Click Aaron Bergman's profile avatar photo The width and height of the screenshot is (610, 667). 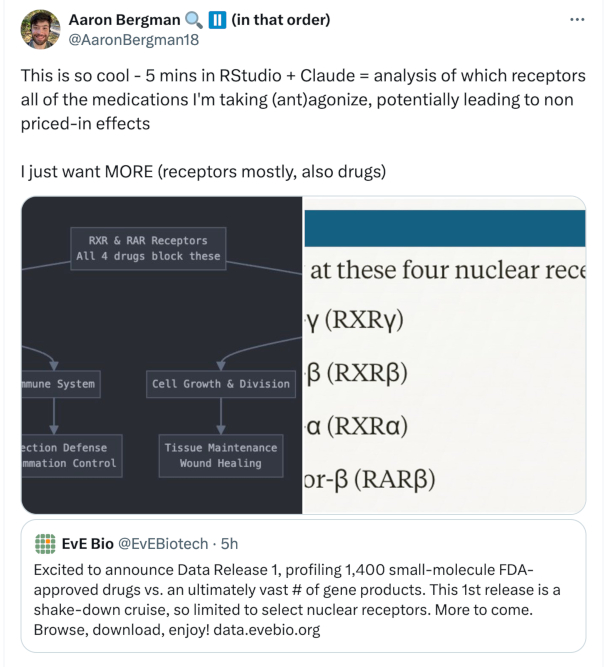point(39,29)
